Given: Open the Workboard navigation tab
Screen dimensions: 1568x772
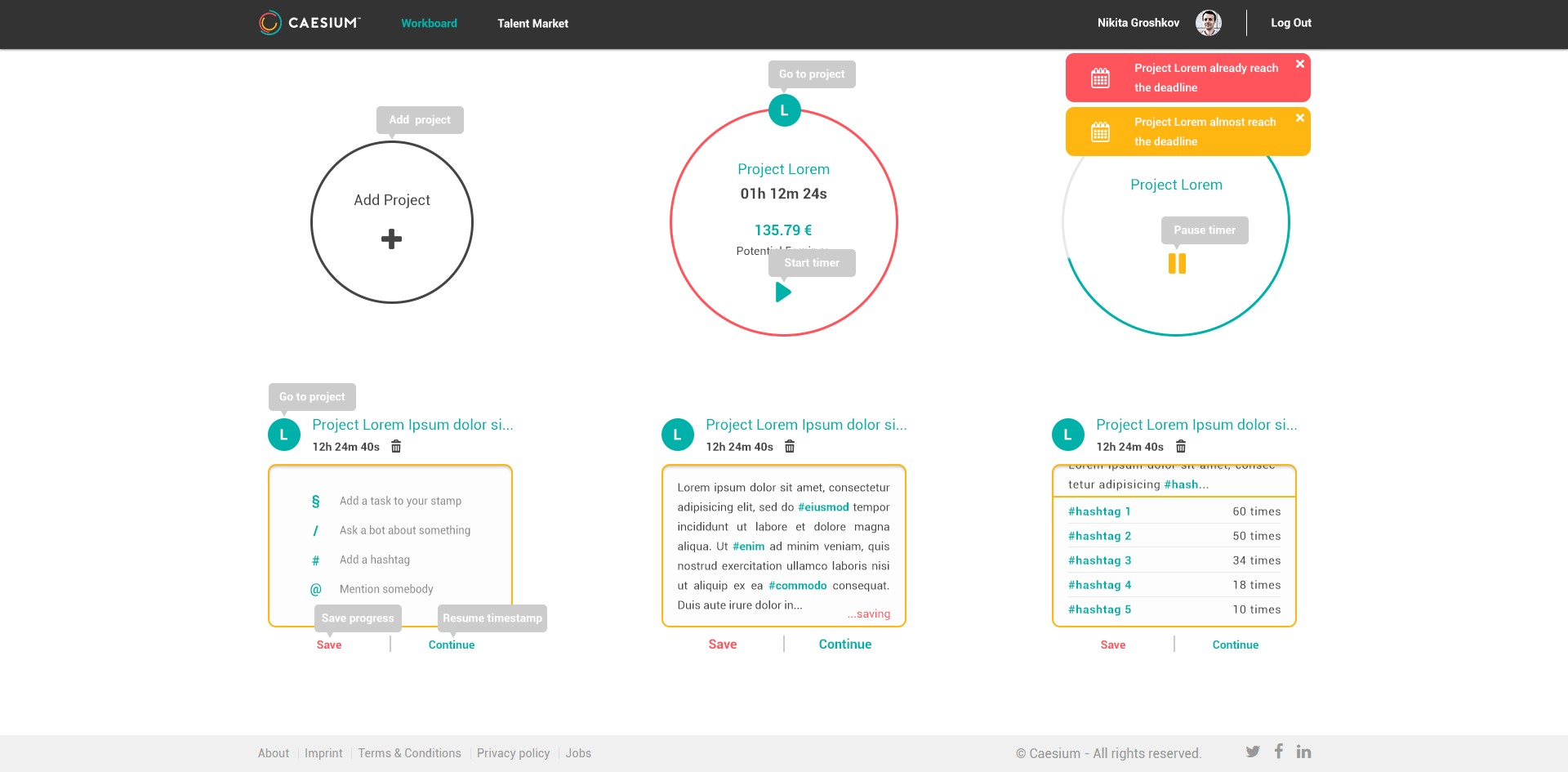Looking at the screenshot, I should click(429, 24).
